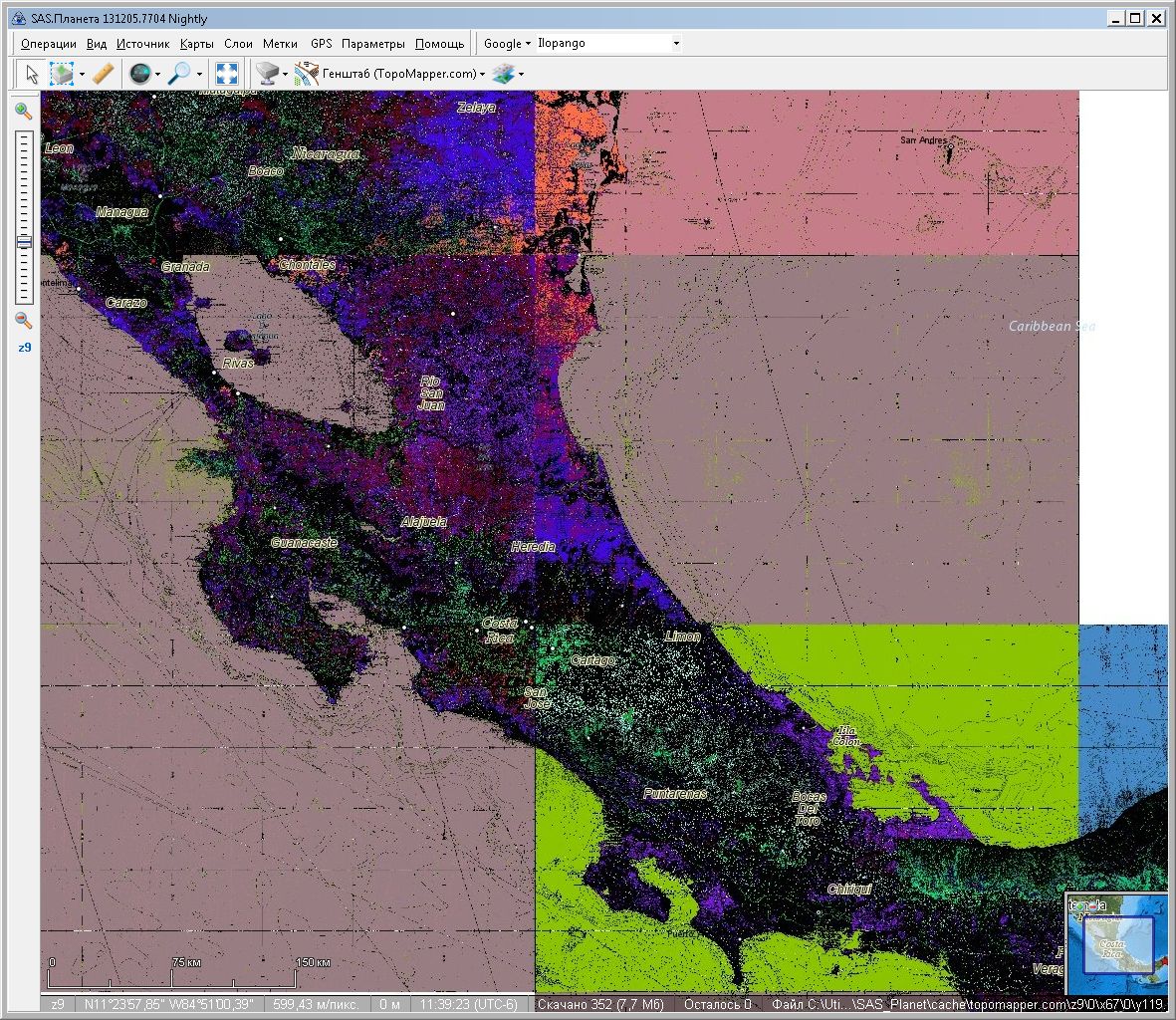Zoom in with the plus magnifier
The height and width of the screenshot is (1020, 1176).
coord(24,112)
